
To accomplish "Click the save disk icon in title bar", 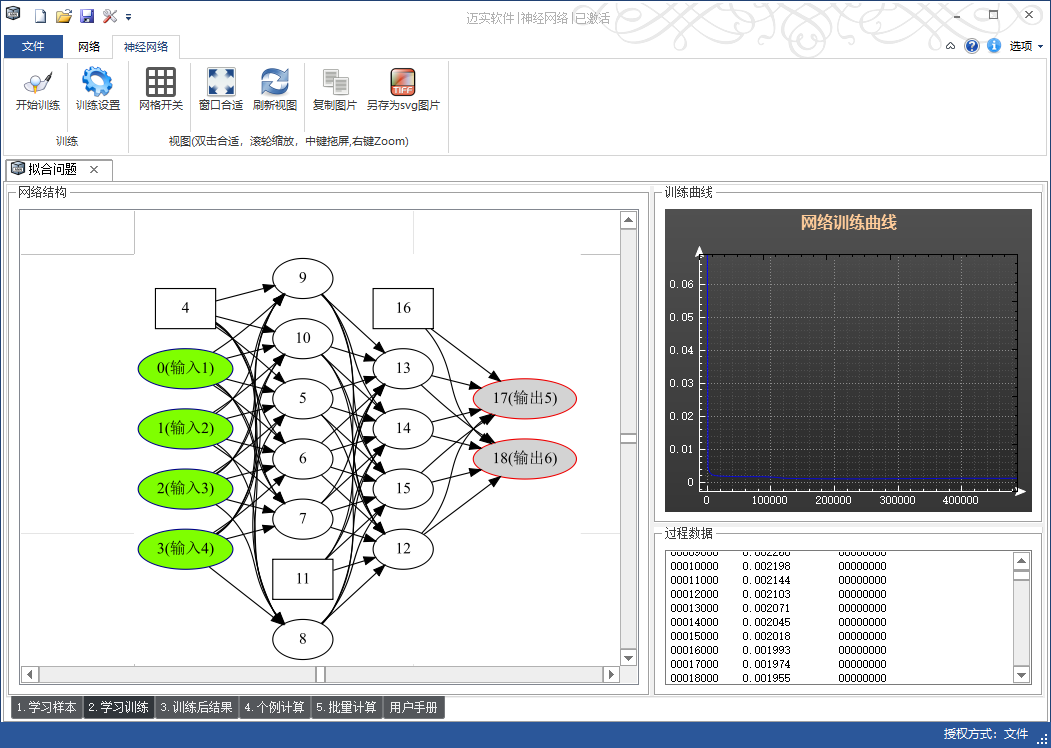I will point(87,16).
